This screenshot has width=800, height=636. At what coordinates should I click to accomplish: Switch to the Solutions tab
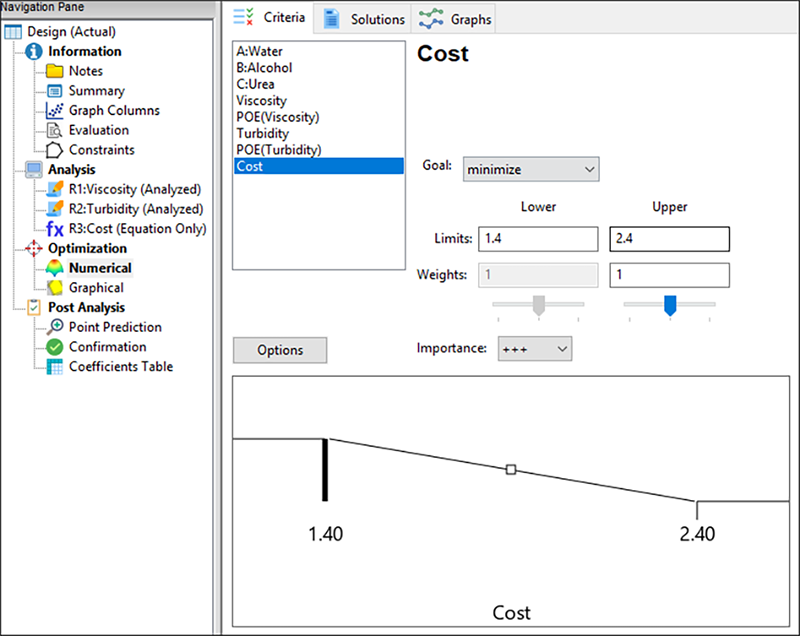point(365,19)
